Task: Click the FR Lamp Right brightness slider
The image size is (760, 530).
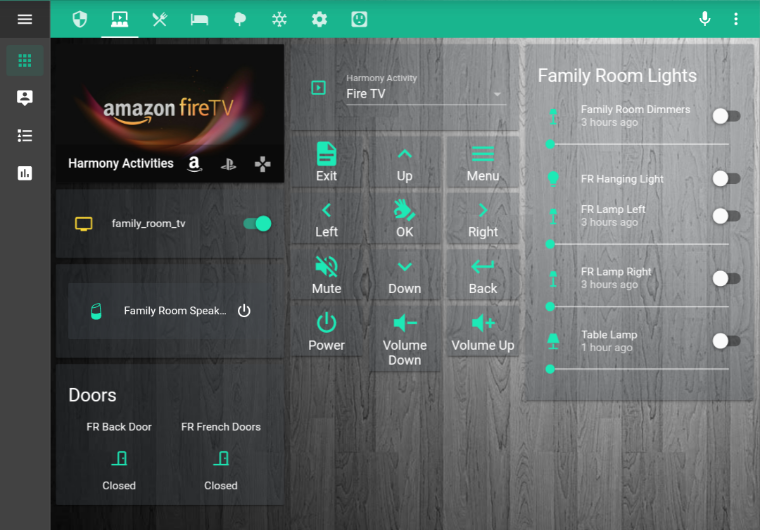Action: tap(639, 306)
